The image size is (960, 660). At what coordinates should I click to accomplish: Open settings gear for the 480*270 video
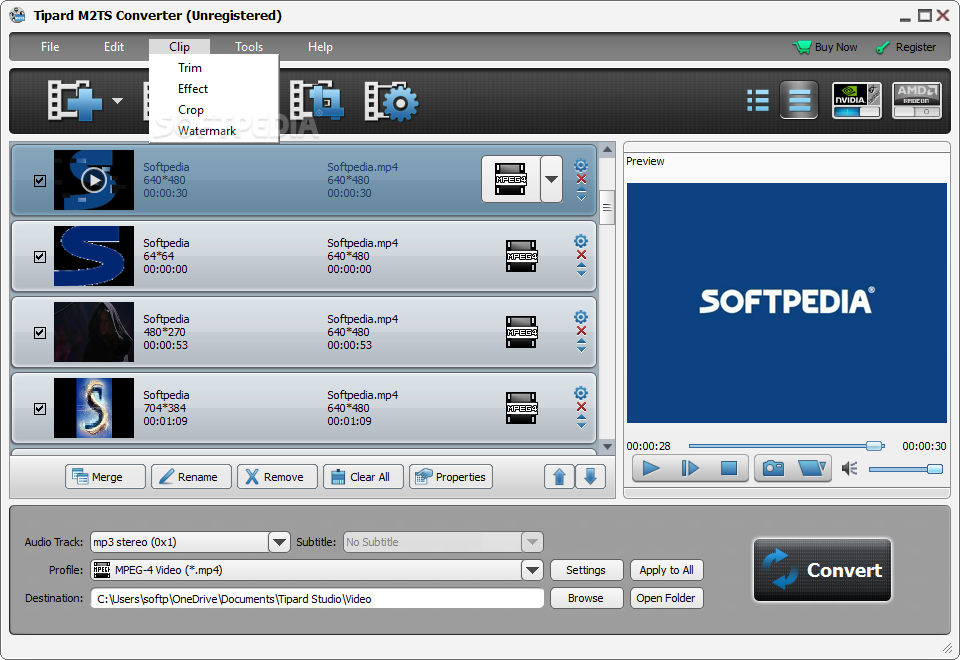coord(581,317)
